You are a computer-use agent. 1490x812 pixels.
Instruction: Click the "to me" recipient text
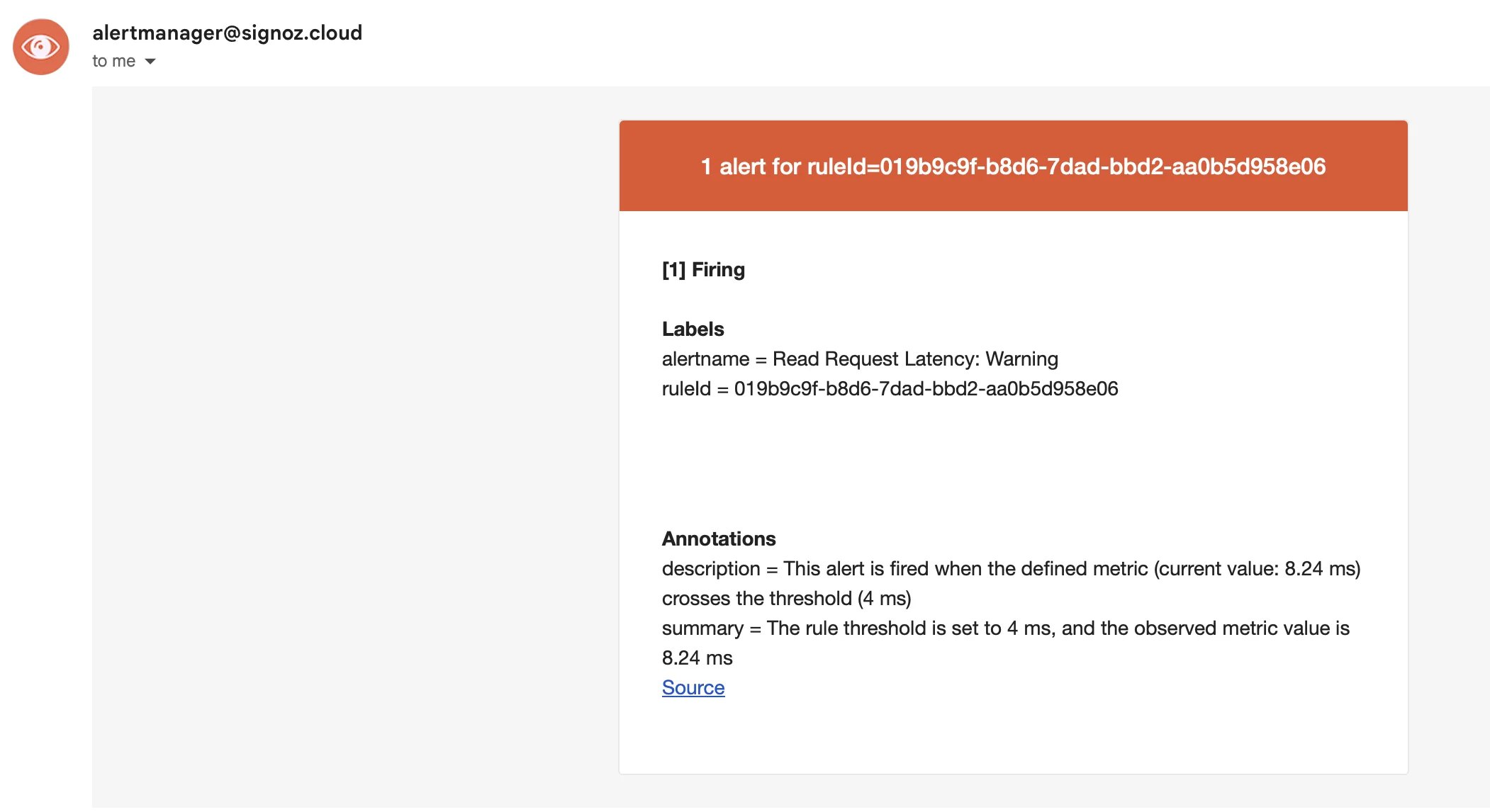click(x=113, y=62)
